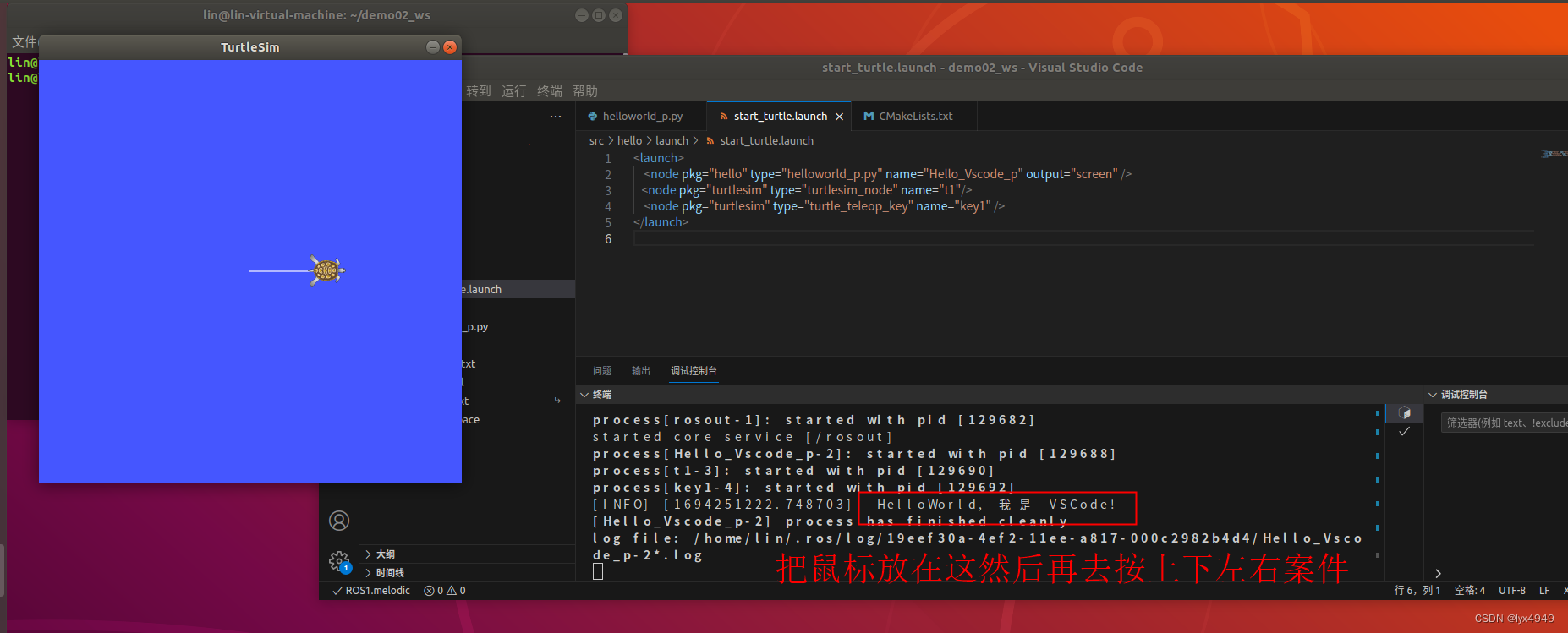Click the ROS1.melodic status bar item
The image size is (1568, 633).
pos(371,591)
